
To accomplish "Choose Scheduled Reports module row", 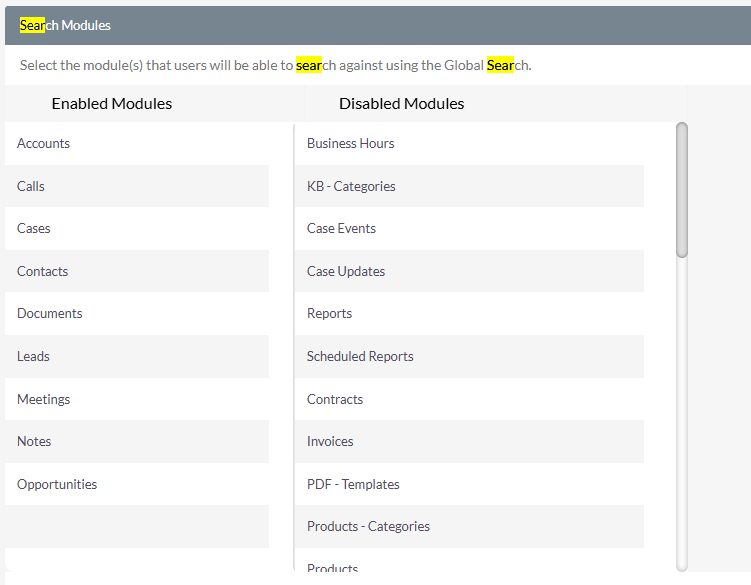I will (469, 356).
